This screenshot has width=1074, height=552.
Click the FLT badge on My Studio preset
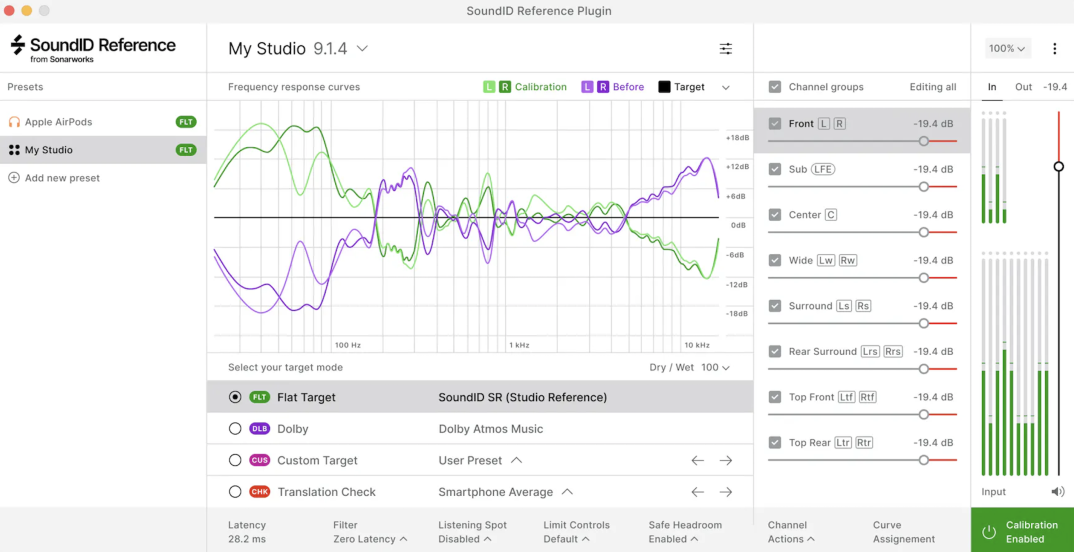point(186,150)
